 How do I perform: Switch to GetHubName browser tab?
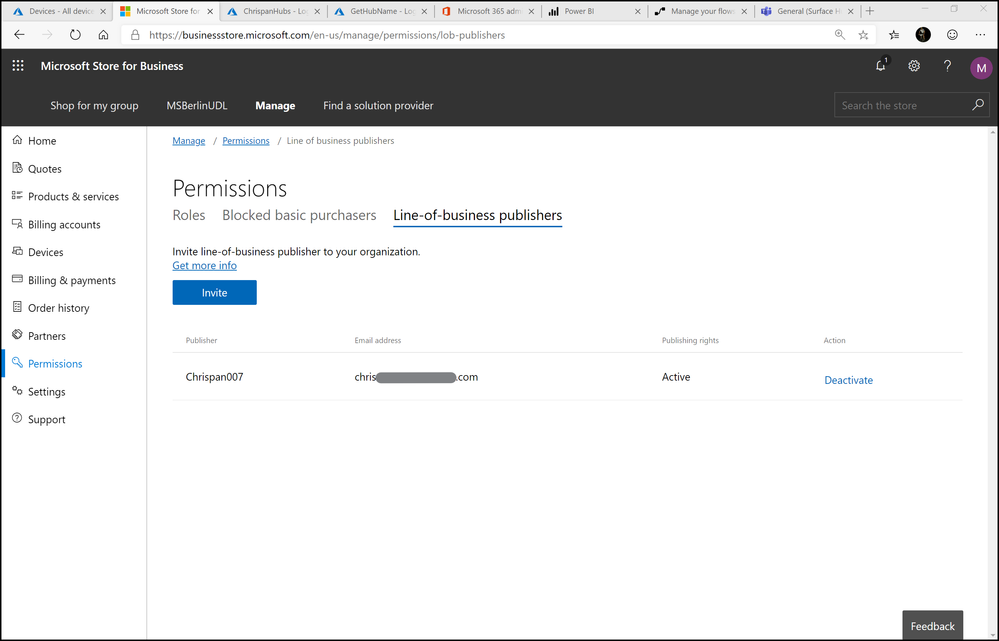pos(381,11)
